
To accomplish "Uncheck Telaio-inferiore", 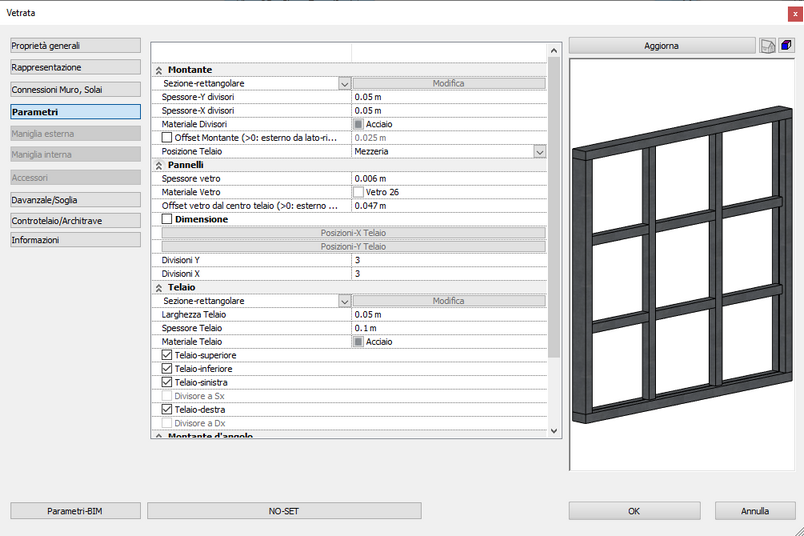I will click(x=167, y=368).
